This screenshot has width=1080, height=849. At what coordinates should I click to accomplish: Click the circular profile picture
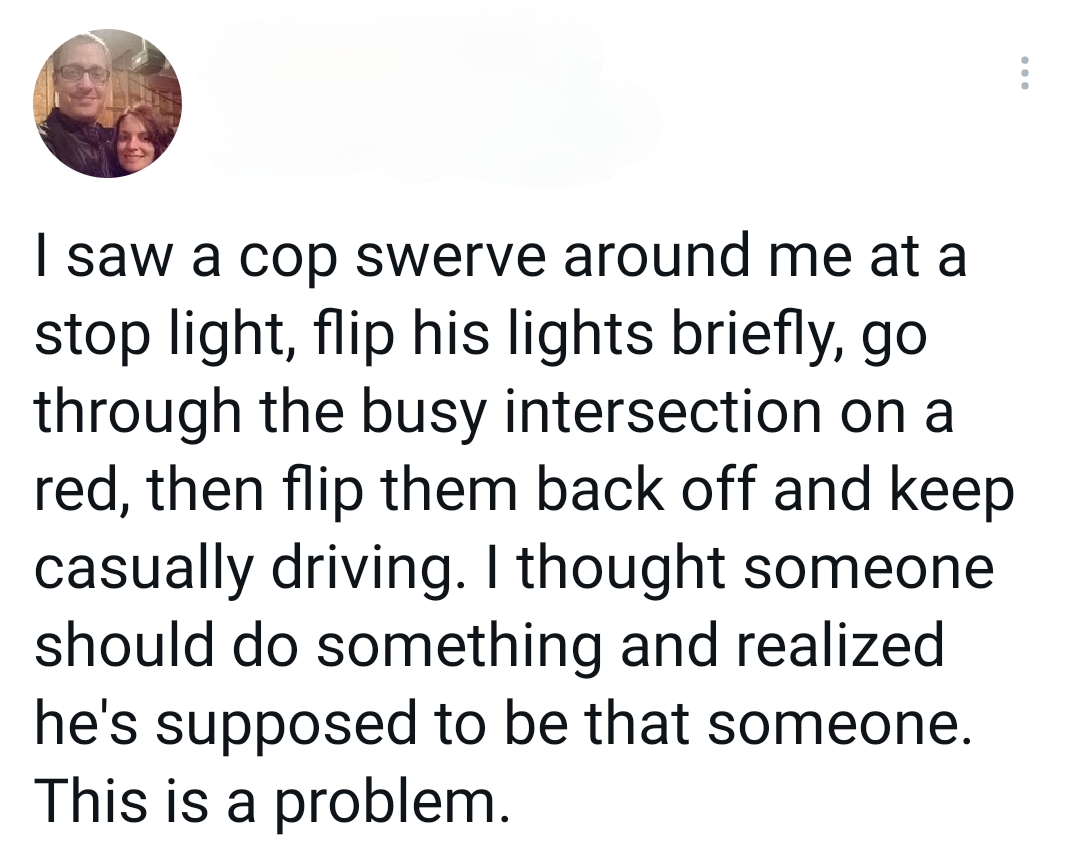click(x=108, y=104)
